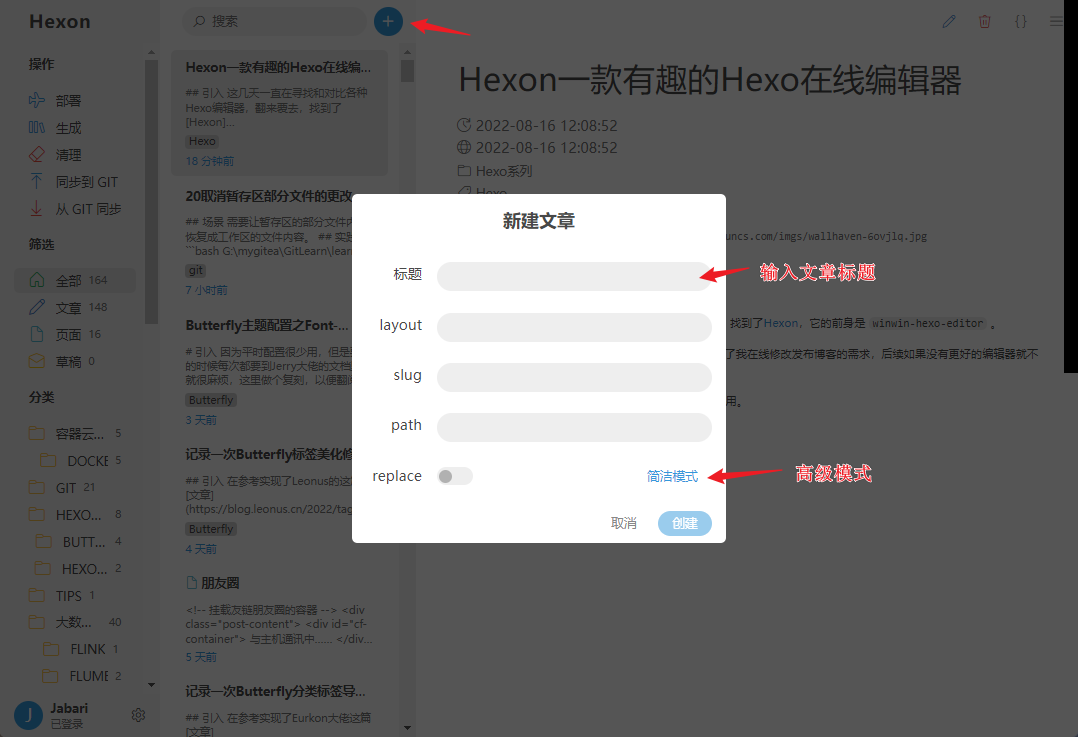1078x737 pixels.
Task: Open the settings gear next to Jabari
Action: click(x=138, y=715)
